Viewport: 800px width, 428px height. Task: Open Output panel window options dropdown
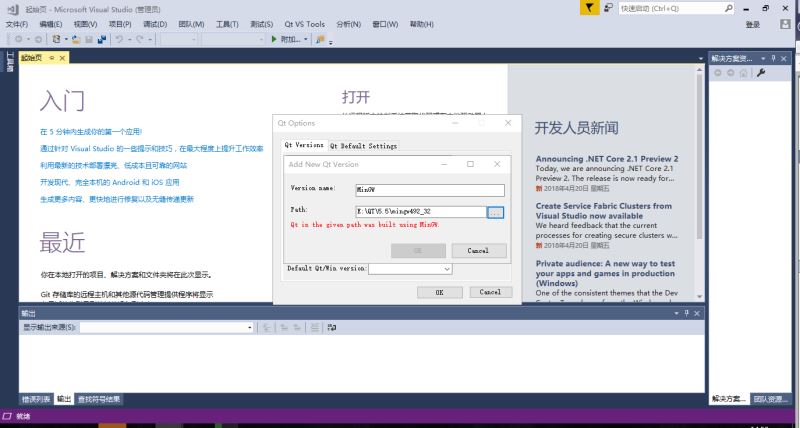pos(676,313)
